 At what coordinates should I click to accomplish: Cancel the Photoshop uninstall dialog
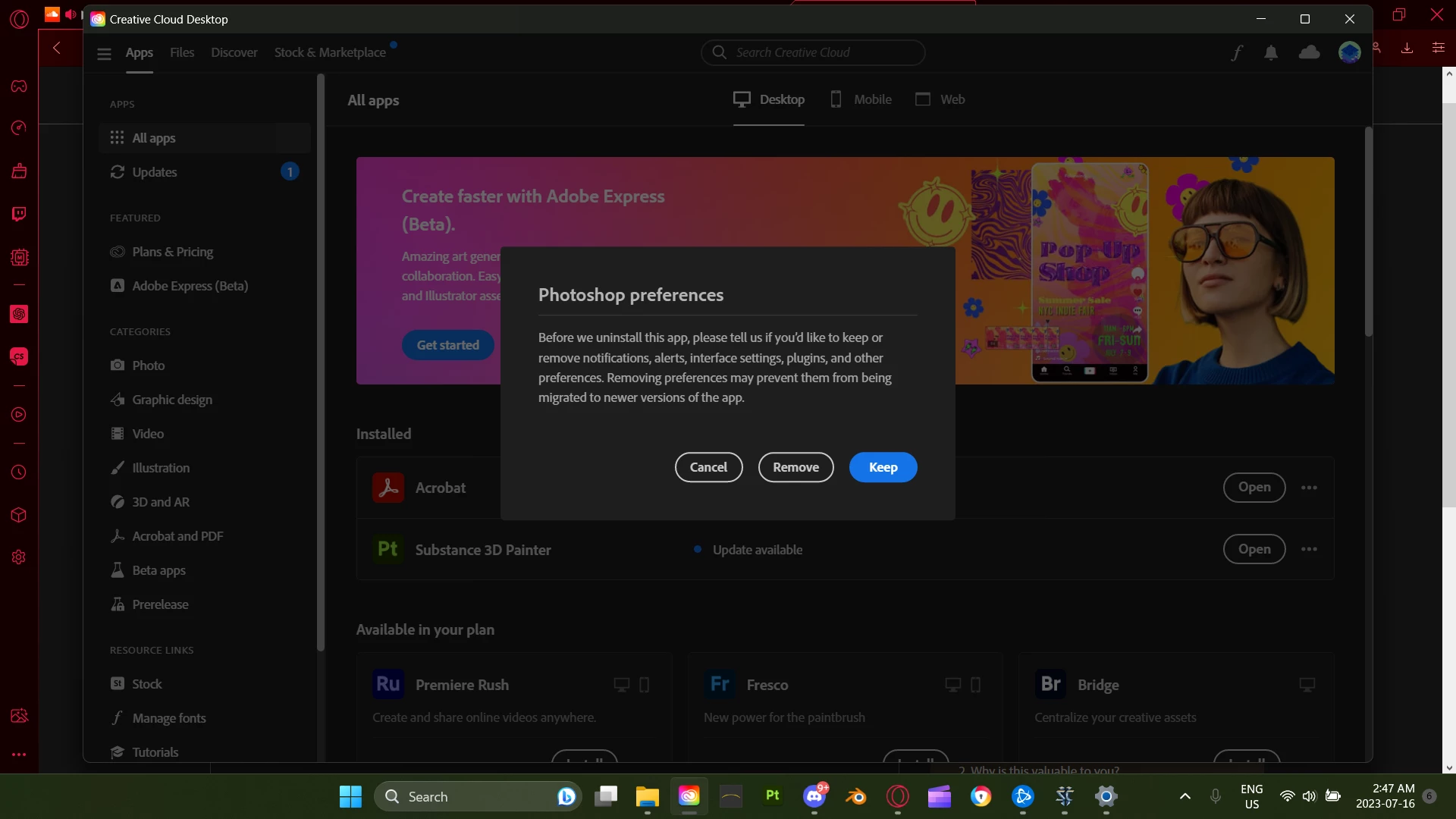click(x=708, y=467)
